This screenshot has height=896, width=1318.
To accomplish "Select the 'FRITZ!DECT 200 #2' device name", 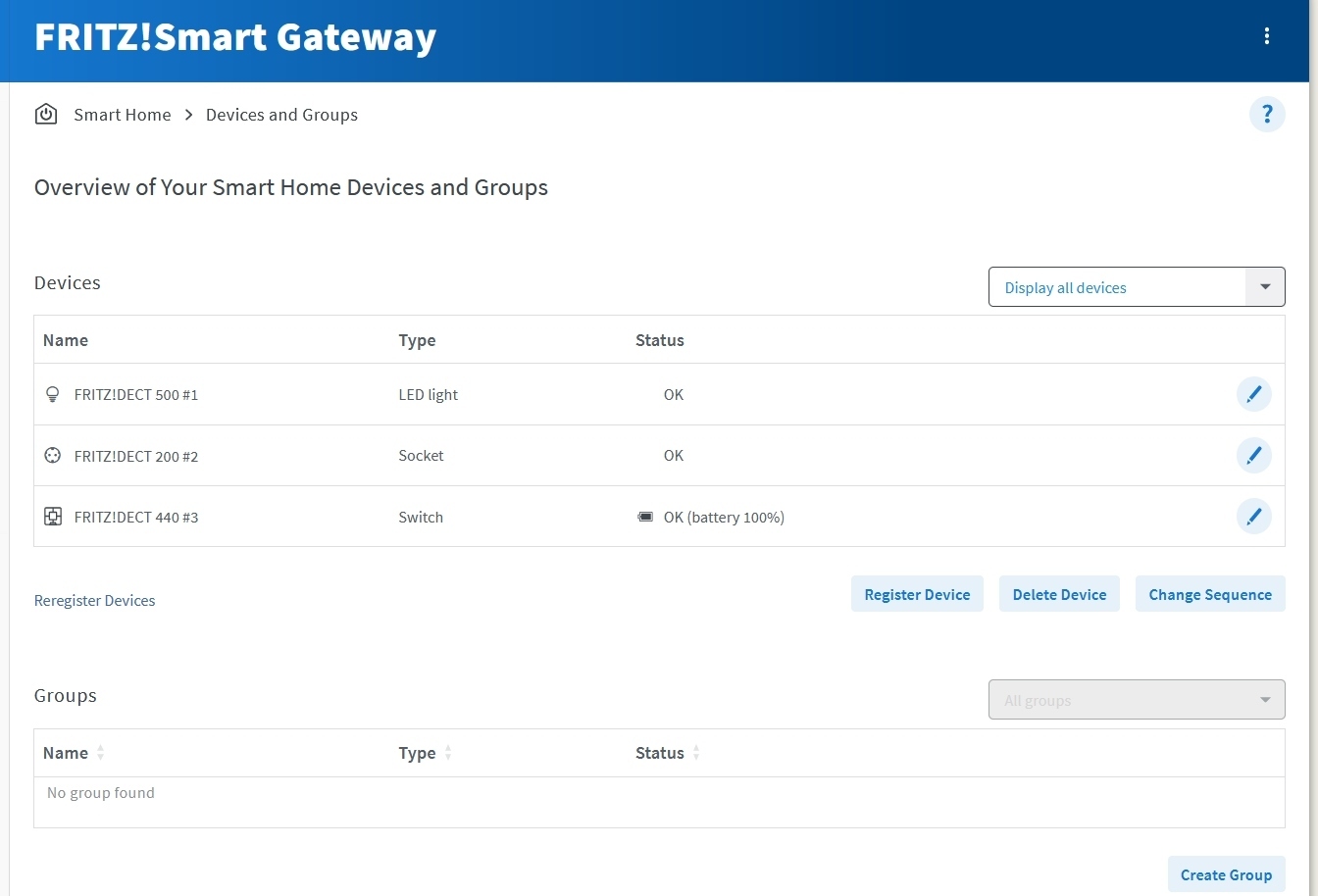I will (x=136, y=456).
